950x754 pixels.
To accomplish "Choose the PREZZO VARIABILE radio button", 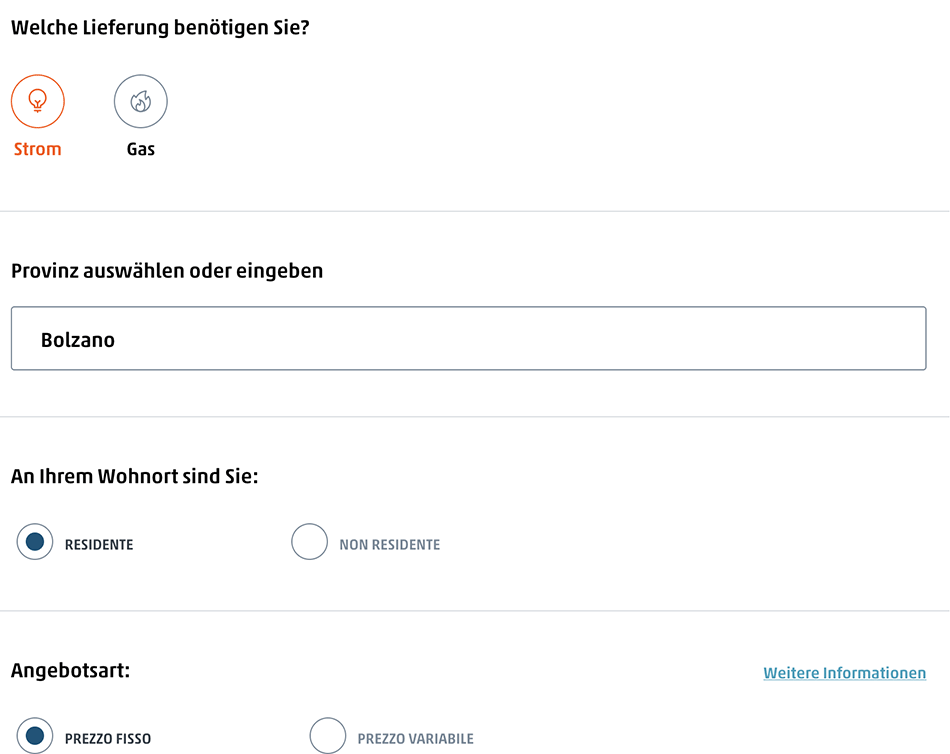I will [328, 735].
